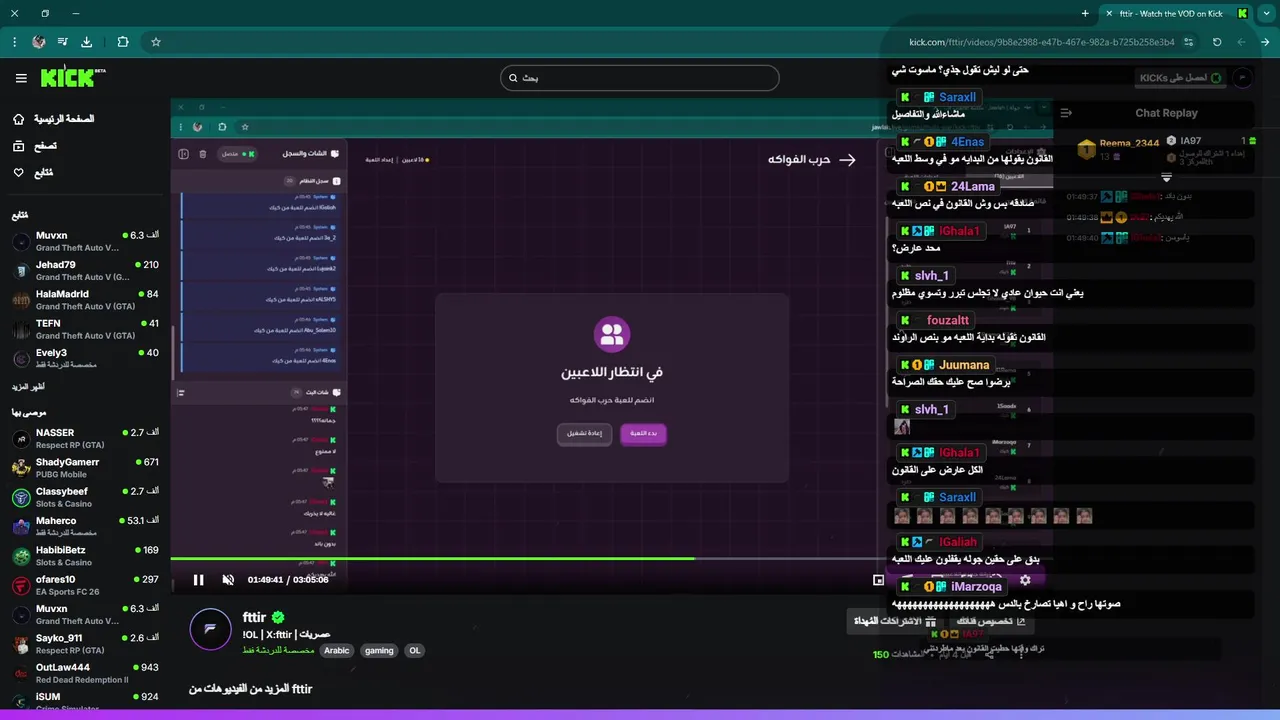Image resolution: width=1280 pixels, height=720 pixels.
Task: Open browser tab search dropdown
Action: (1265, 13)
